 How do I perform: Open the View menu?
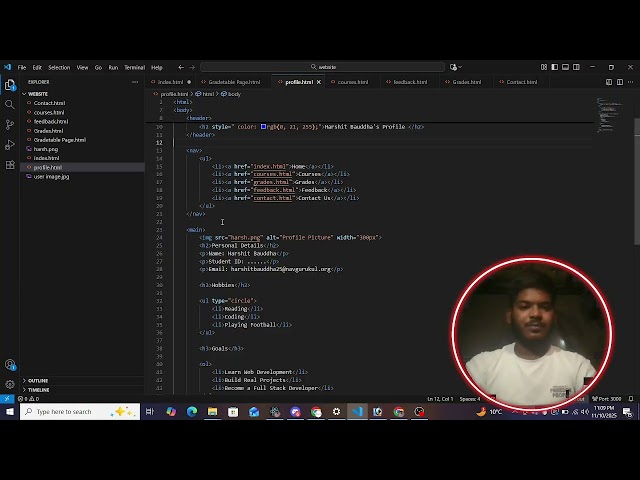pyautogui.click(x=82, y=67)
